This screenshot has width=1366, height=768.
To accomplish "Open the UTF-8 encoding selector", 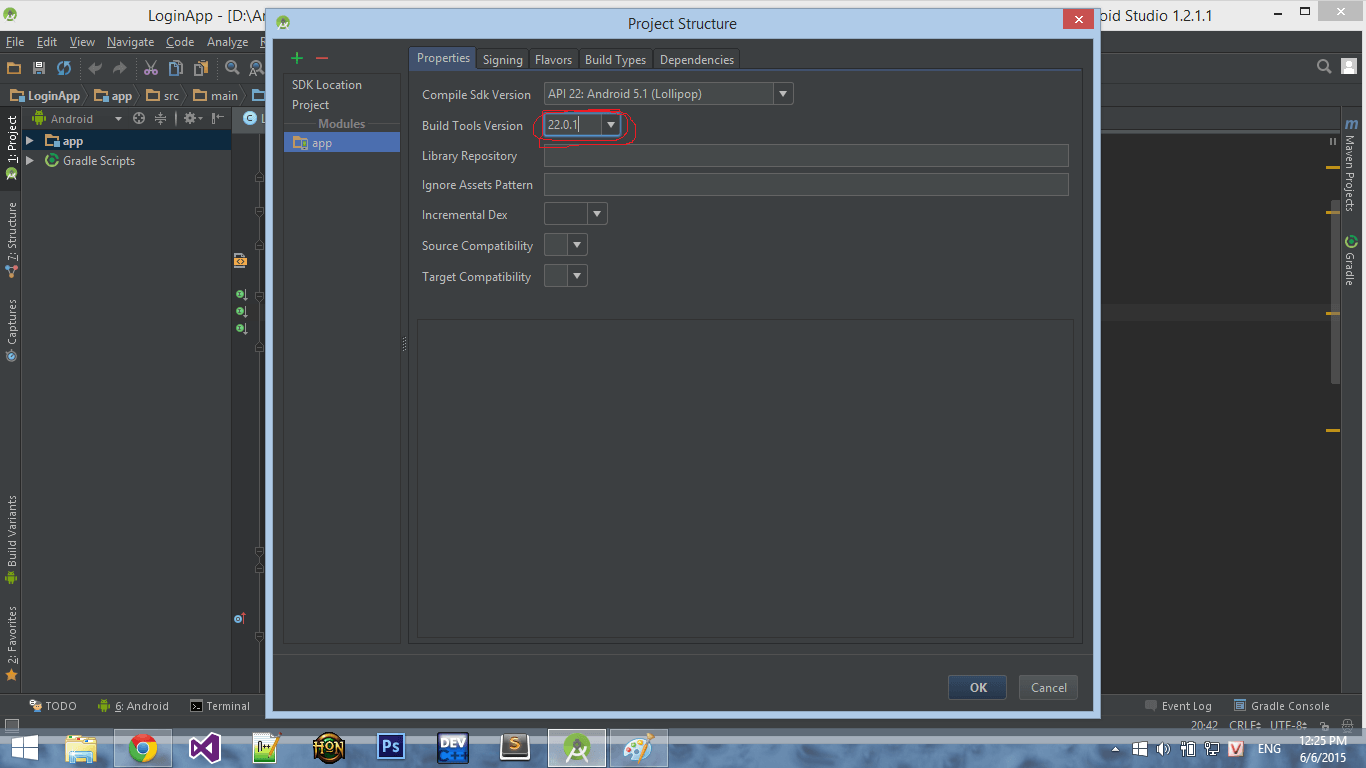I will (x=1289, y=725).
